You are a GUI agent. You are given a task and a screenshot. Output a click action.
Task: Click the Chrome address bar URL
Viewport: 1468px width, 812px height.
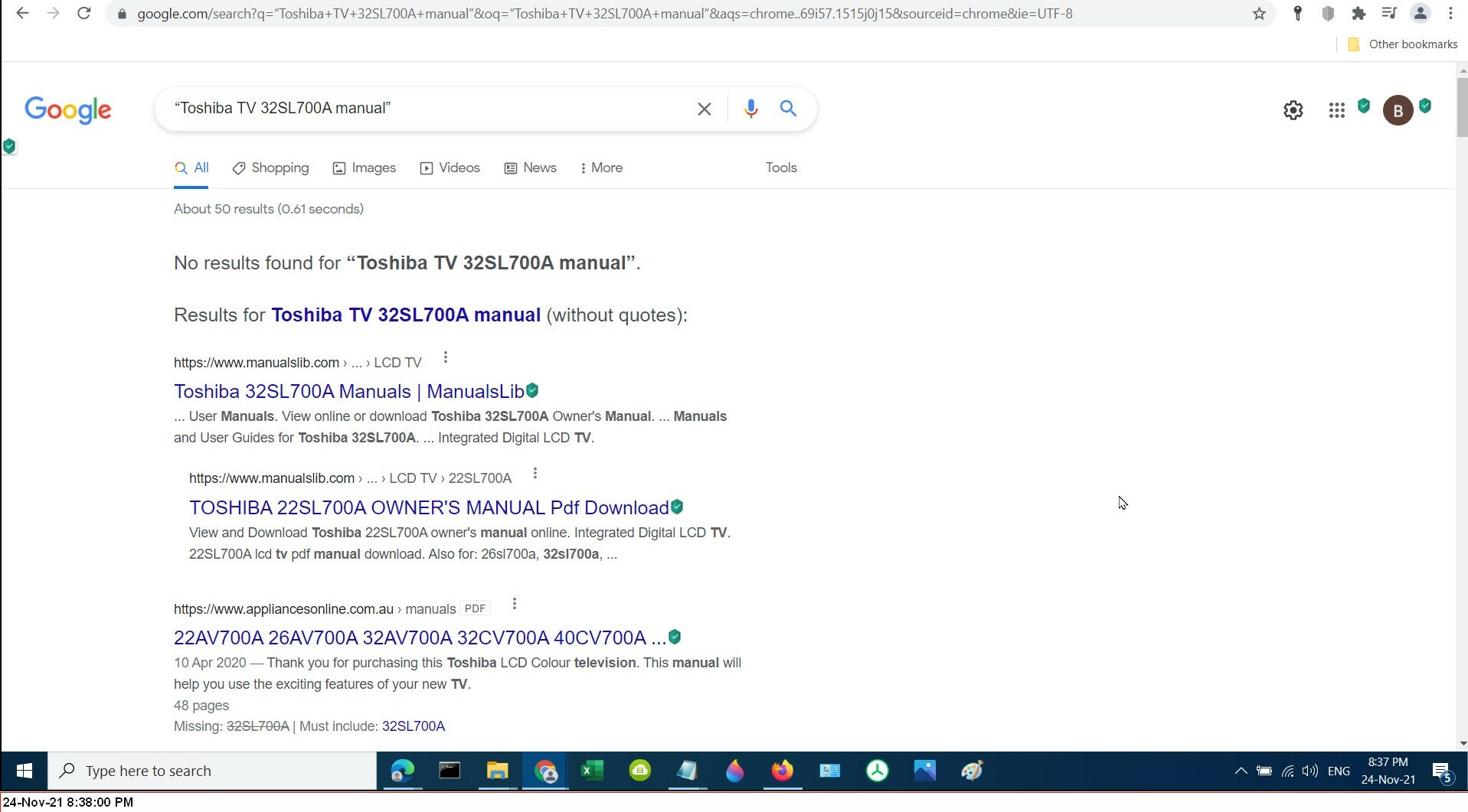tap(605, 14)
